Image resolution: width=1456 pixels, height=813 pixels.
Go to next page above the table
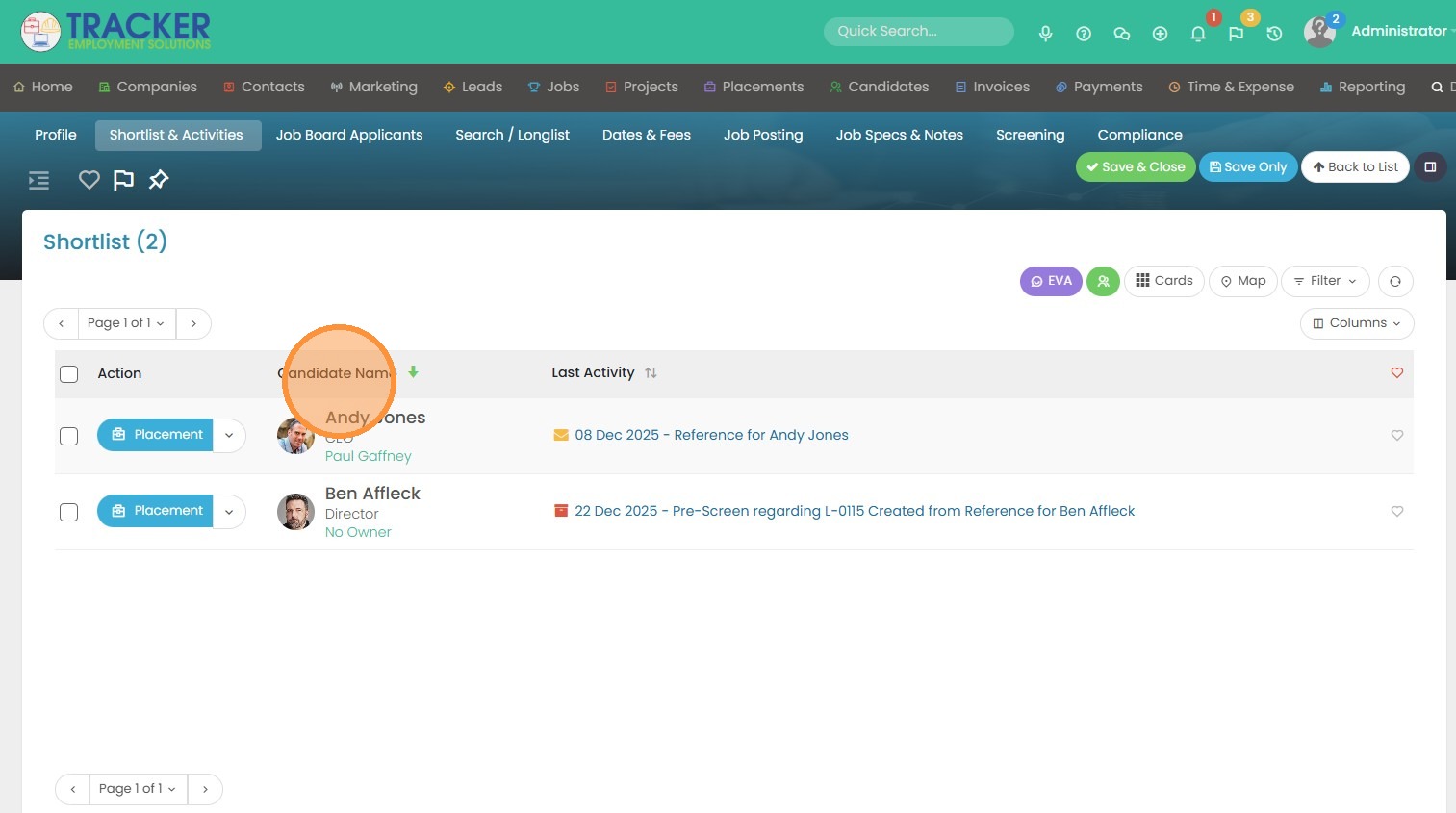pos(193,323)
